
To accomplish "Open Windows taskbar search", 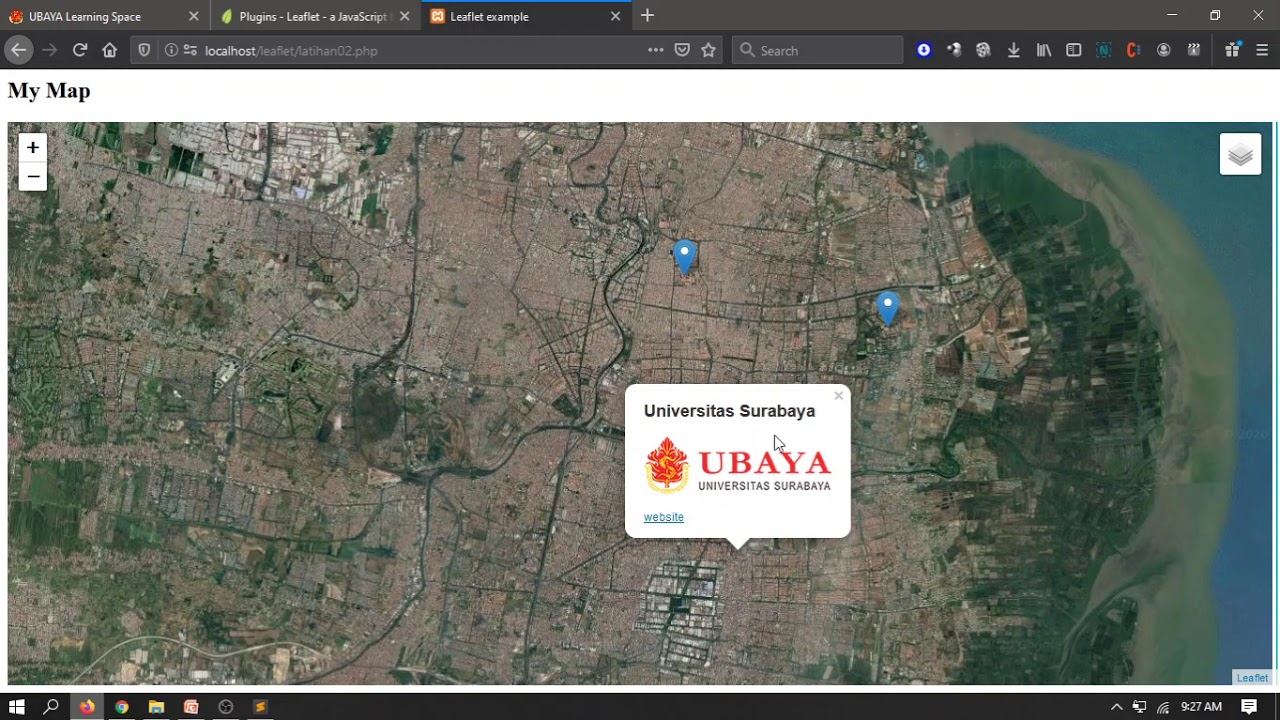I will pyautogui.click(x=51, y=707).
